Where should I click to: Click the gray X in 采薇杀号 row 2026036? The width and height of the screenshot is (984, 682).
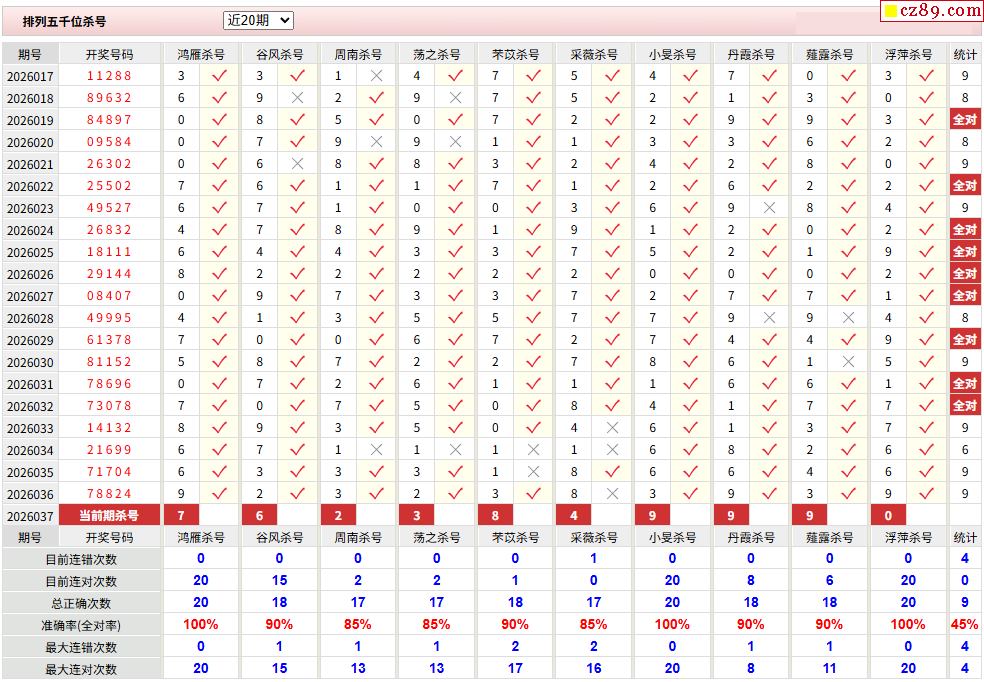(x=612, y=494)
